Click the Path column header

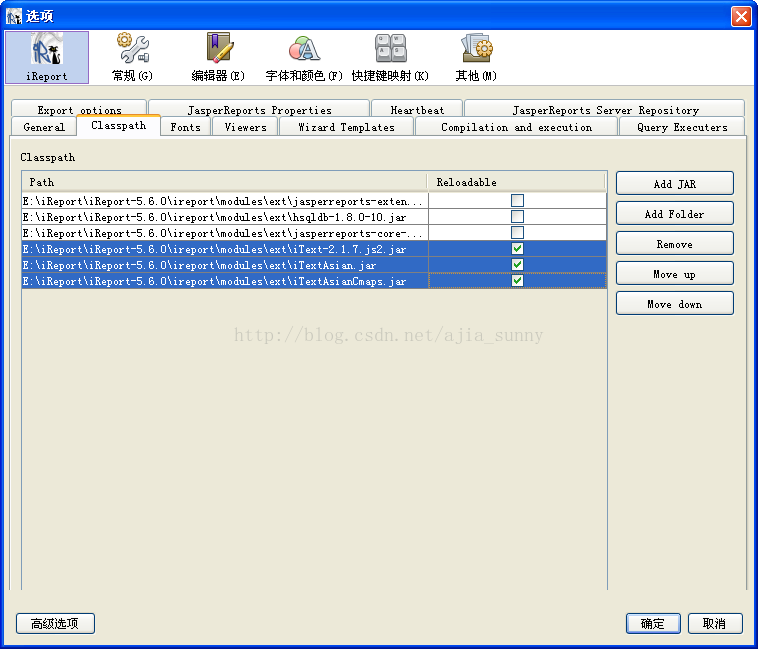pos(224,182)
